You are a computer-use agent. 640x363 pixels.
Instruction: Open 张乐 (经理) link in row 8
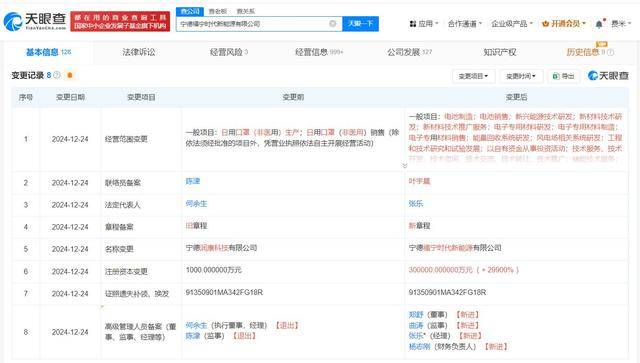pos(416,336)
